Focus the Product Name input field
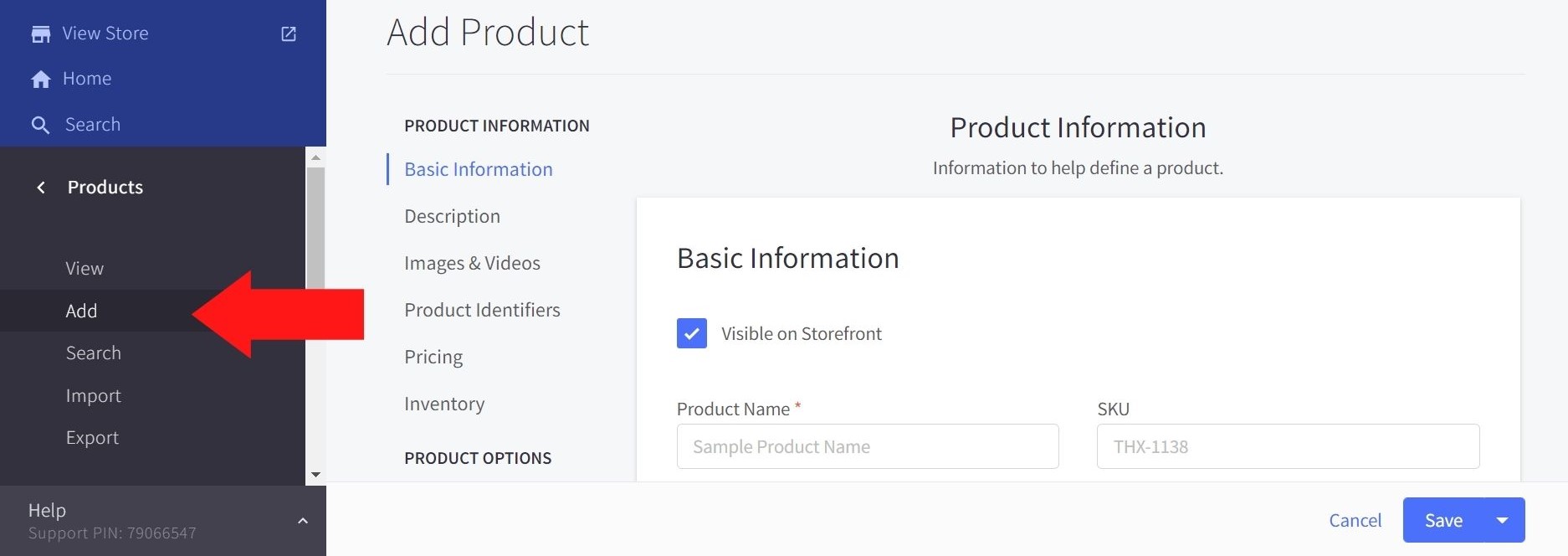Image resolution: width=1568 pixels, height=556 pixels. (x=867, y=446)
